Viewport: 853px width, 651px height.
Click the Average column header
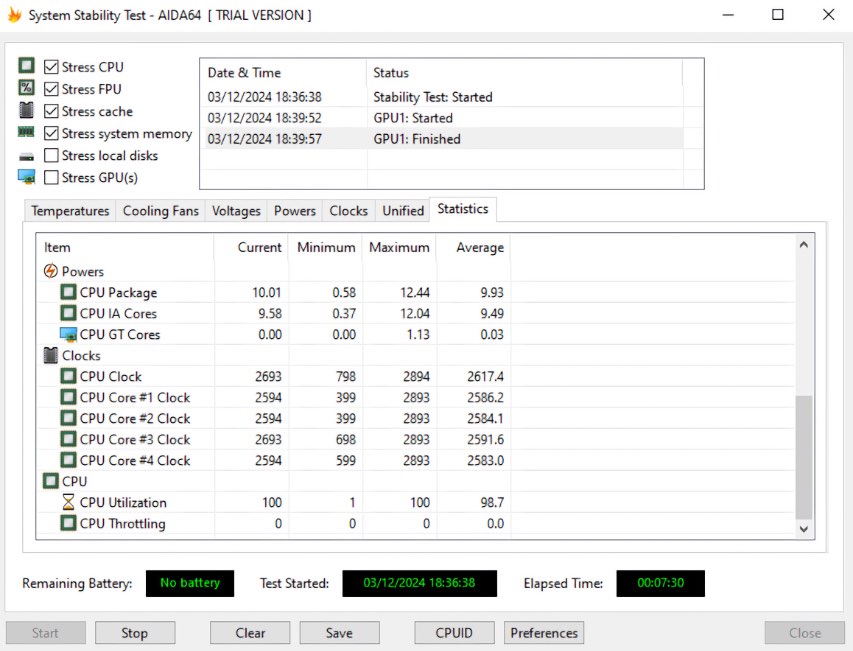(x=473, y=247)
